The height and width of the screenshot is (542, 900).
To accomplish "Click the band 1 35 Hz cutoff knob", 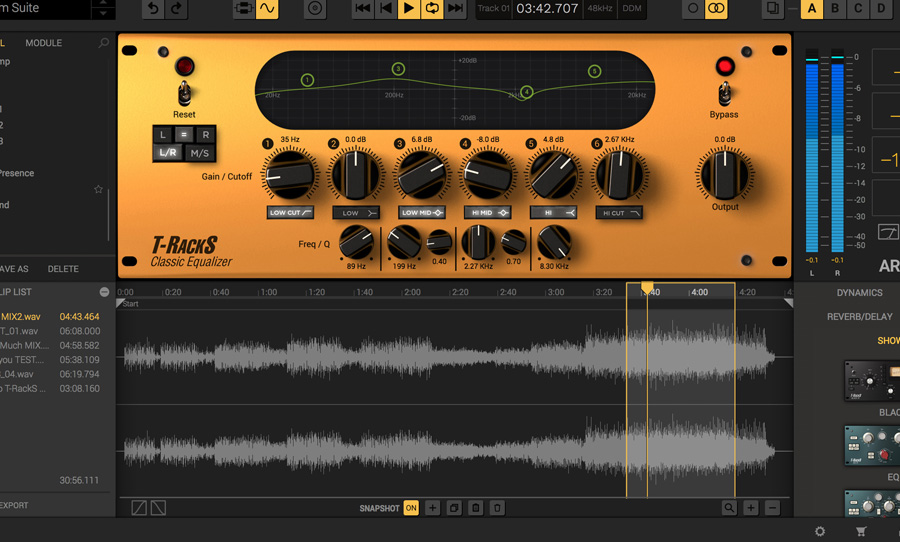I will click(x=290, y=175).
